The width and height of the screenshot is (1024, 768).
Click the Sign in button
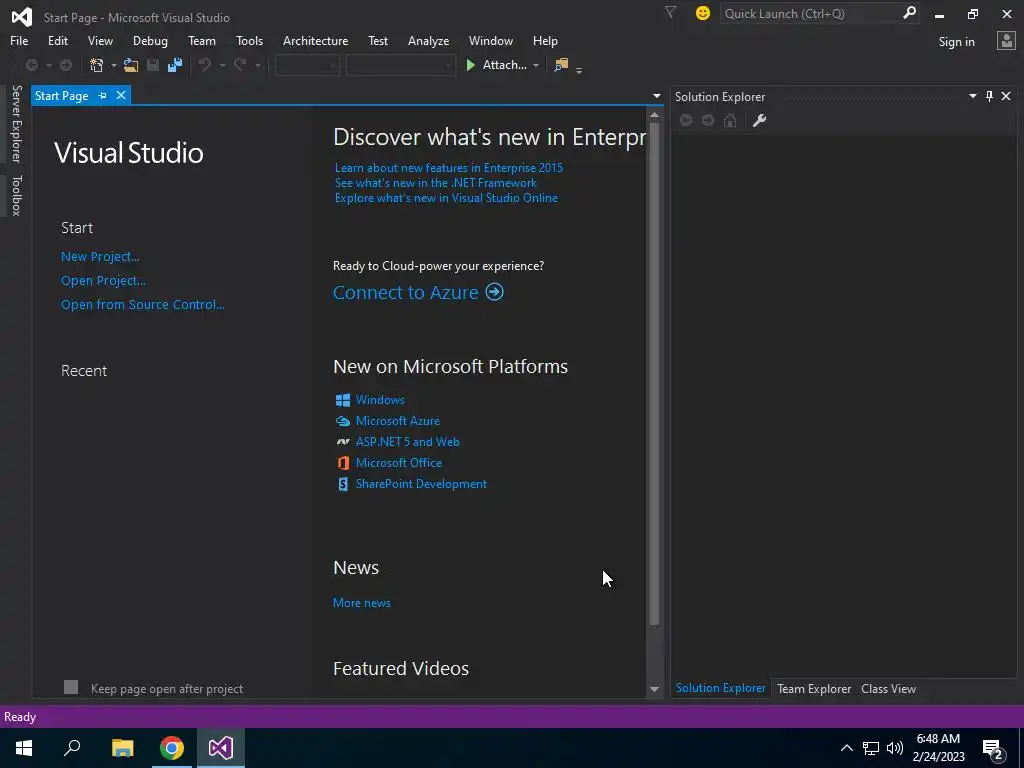pyautogui.click(x=956, y=42)
